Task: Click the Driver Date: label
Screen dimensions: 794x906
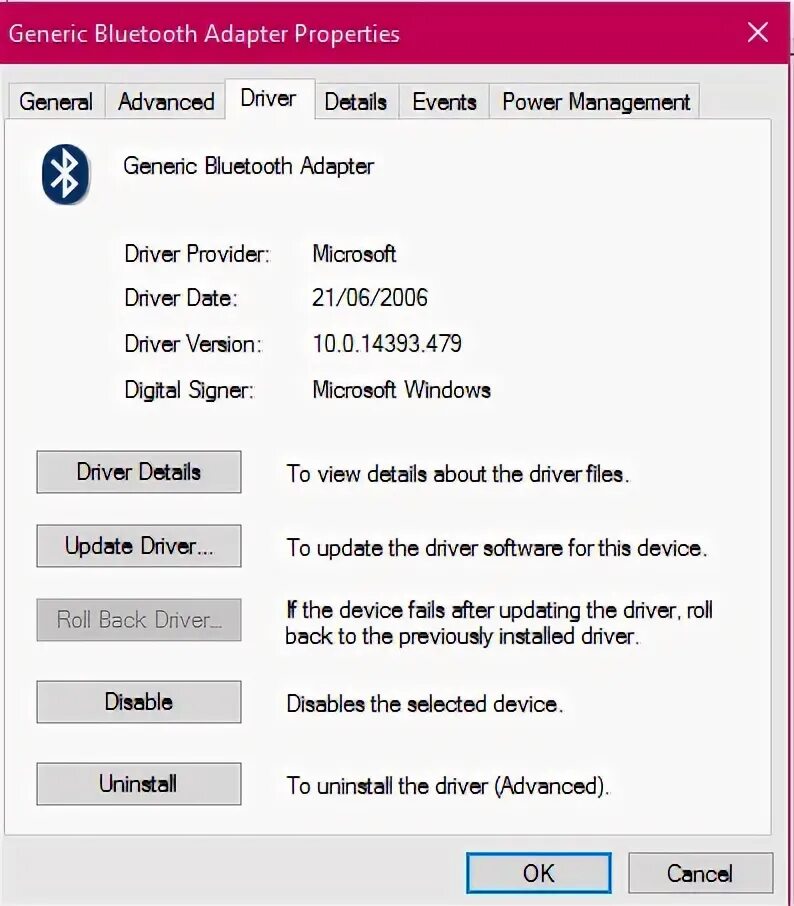Action: point(181,298)
